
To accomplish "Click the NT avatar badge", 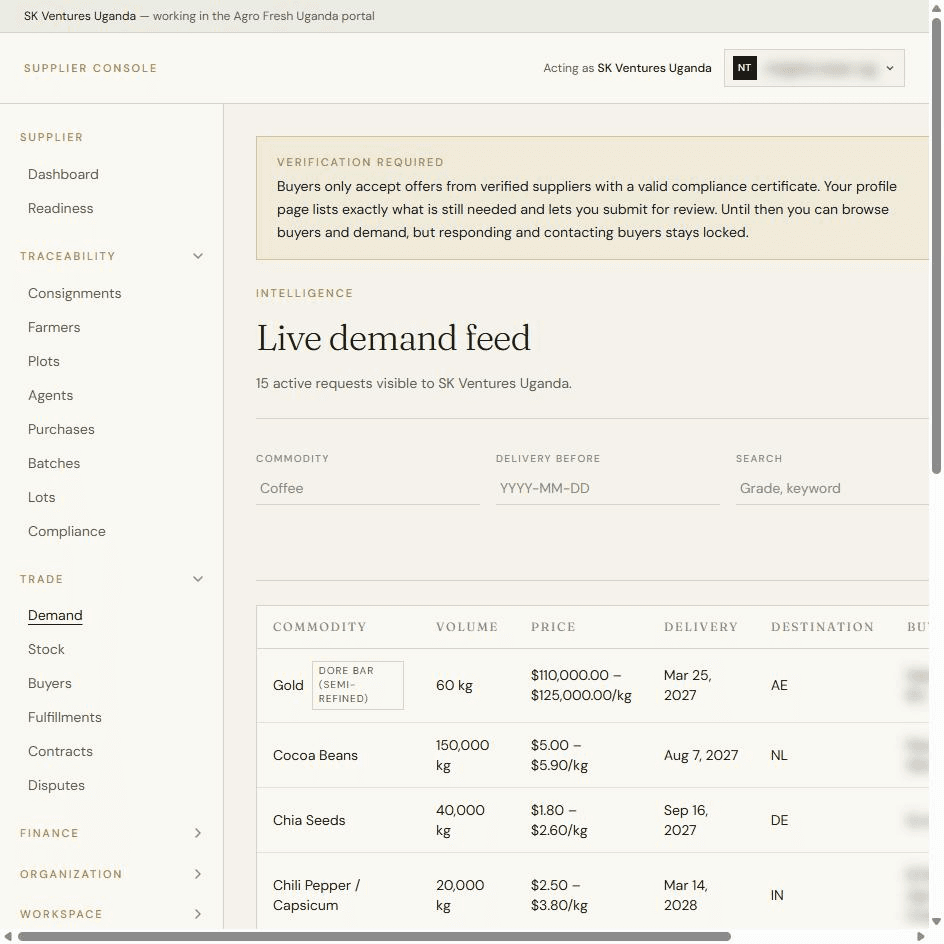I will 745,68.
